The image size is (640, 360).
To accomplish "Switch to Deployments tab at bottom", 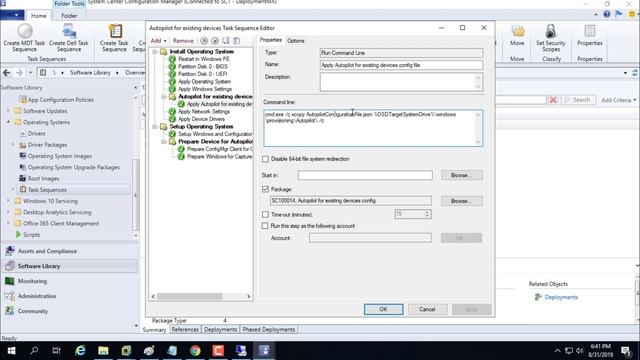I will pyautogui.click(x=220, y=330).
